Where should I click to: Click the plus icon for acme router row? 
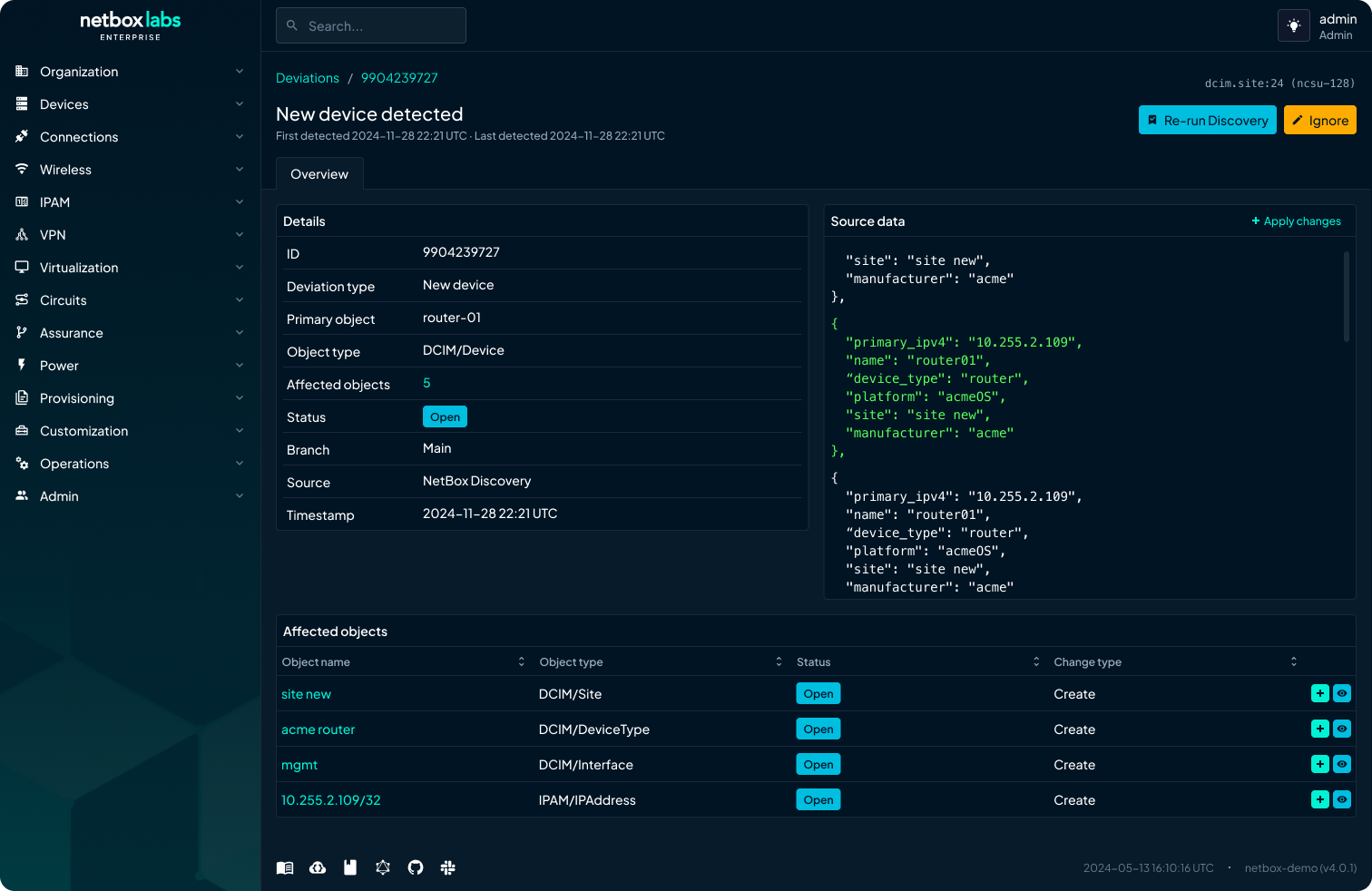click(1320, 729)
